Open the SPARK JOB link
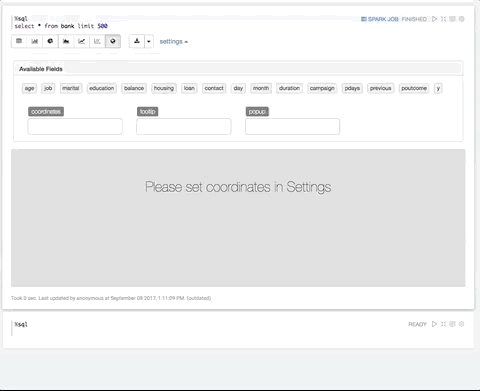This screenshot has height=391, width=480. pos(380,19)
